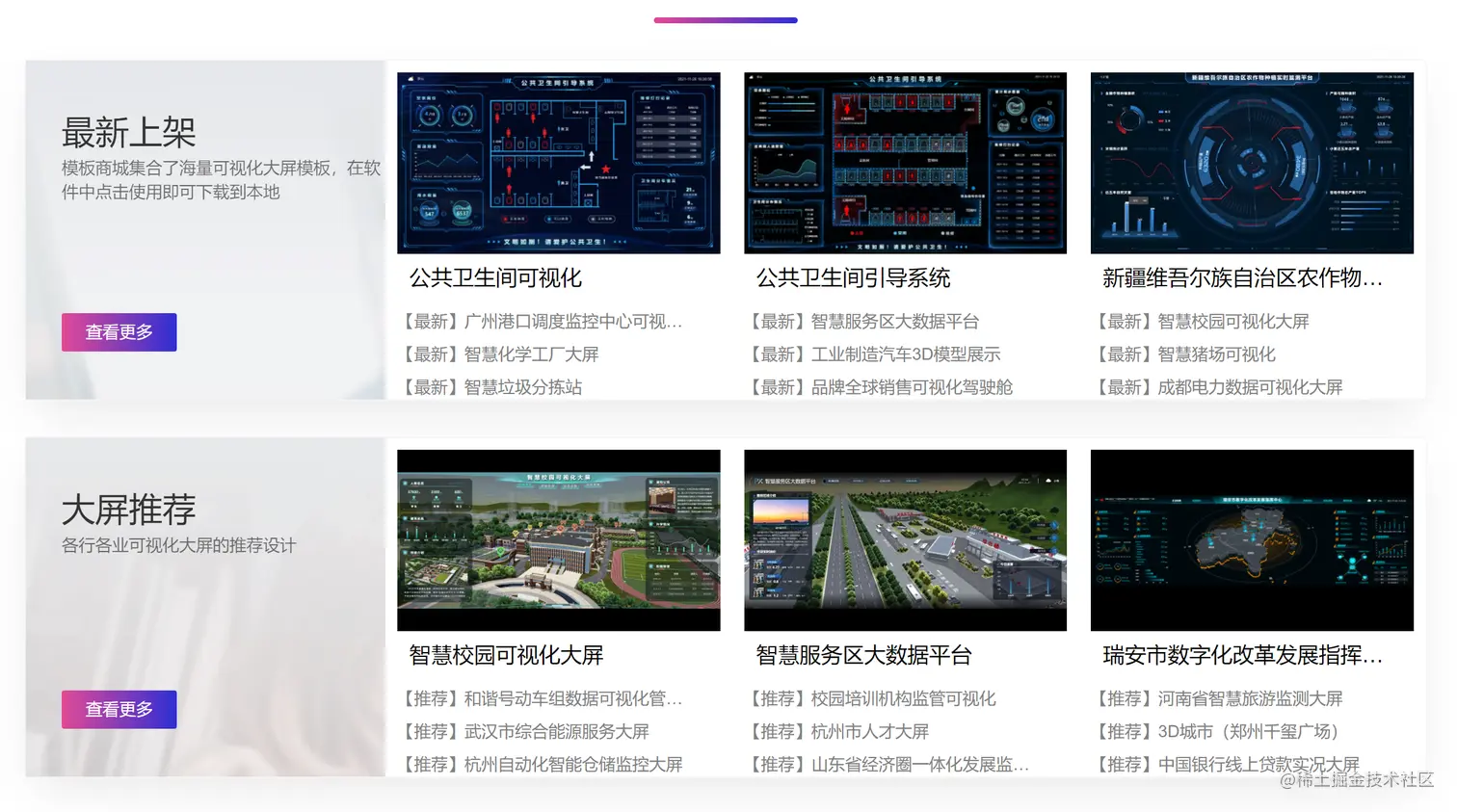Click 查看更多 button in 大屏推荐 section
The width and height of the screenshot is (1457, 812).
[119, 710]
